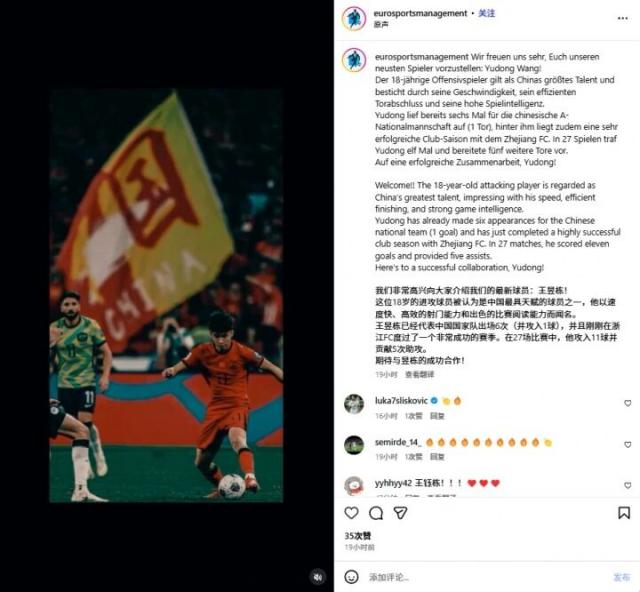Like yyhhyy42's comment
Screen dimensions: 640x592
628,485
